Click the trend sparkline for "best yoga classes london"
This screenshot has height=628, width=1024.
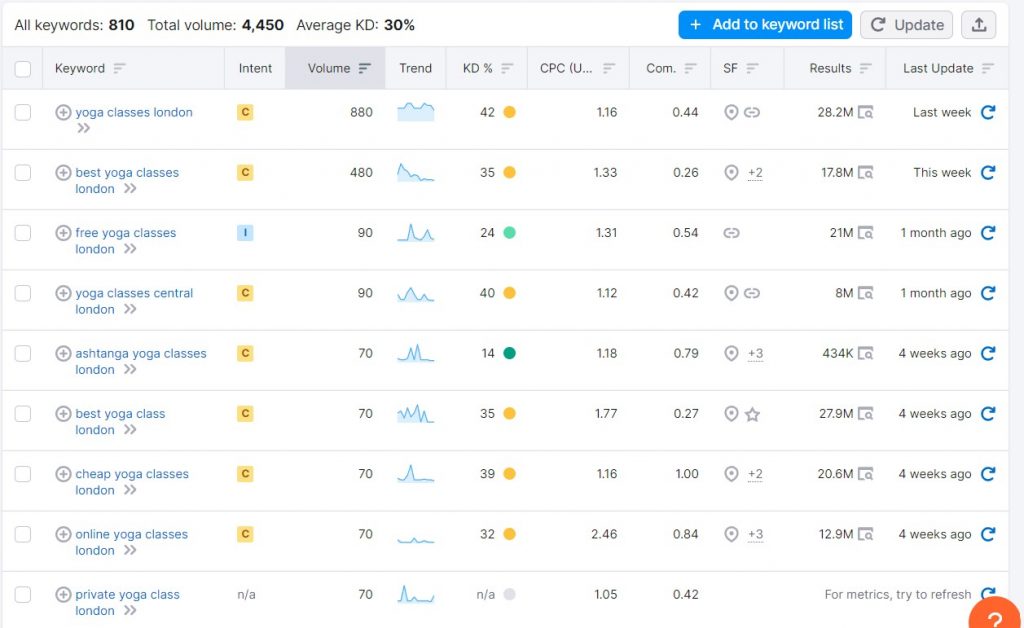click(415, 172)
